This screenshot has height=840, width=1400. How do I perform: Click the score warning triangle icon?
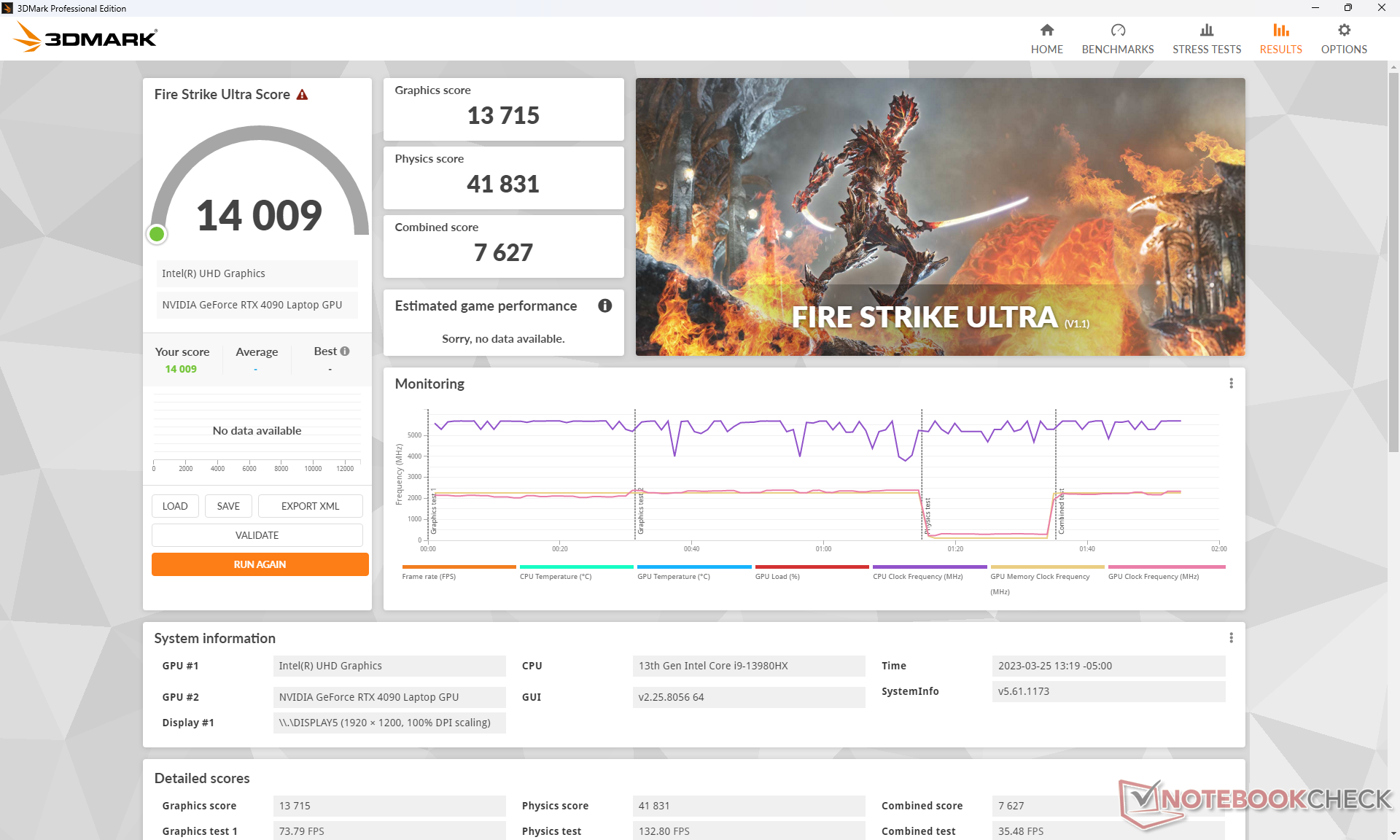pos(302,95)
